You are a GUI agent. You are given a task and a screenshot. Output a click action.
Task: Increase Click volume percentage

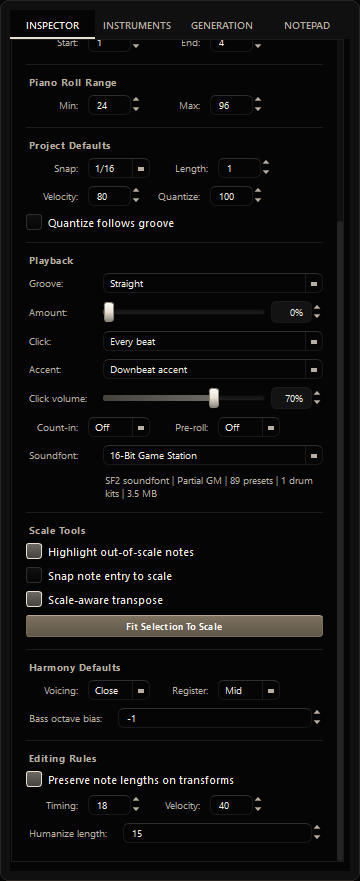click(x=317, y=394)
